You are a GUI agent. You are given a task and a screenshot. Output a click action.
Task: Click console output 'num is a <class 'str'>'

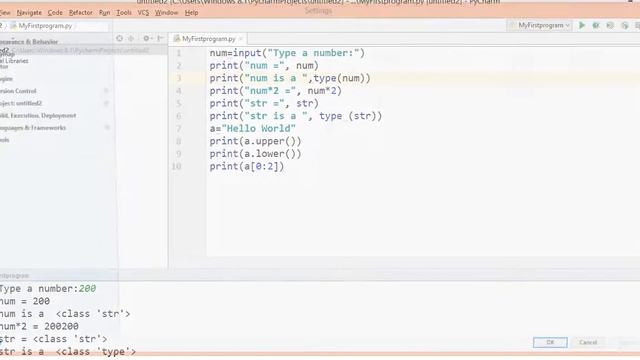tap(65, 314)
